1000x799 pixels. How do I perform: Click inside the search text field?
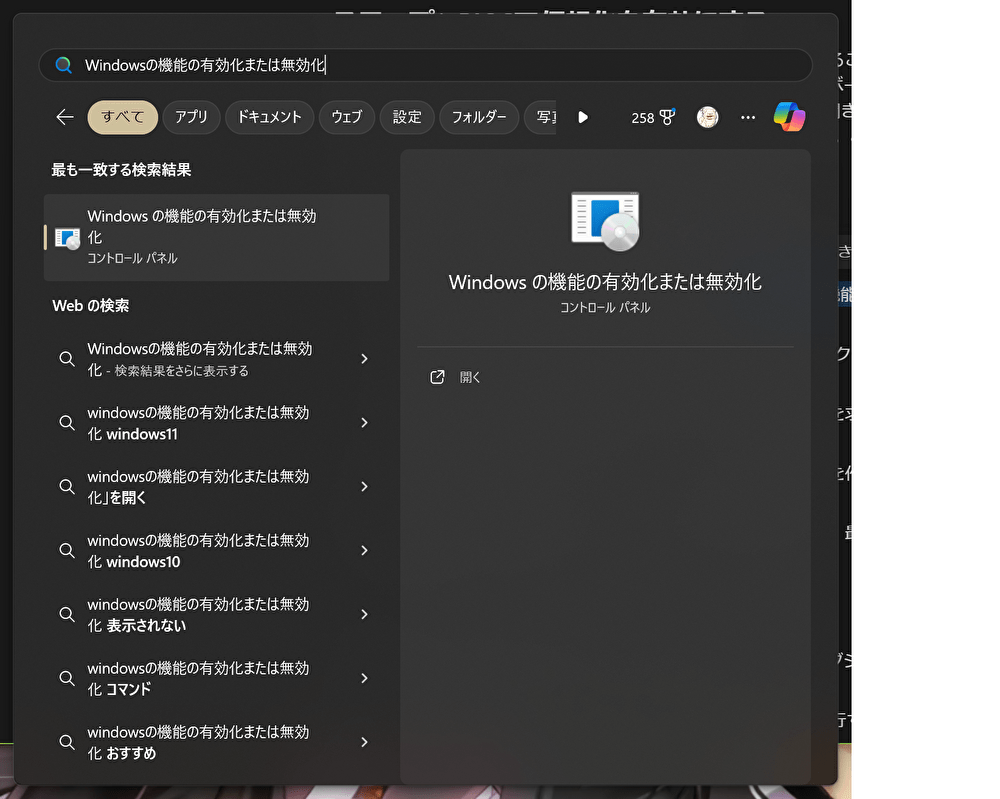tap(425, 65)
